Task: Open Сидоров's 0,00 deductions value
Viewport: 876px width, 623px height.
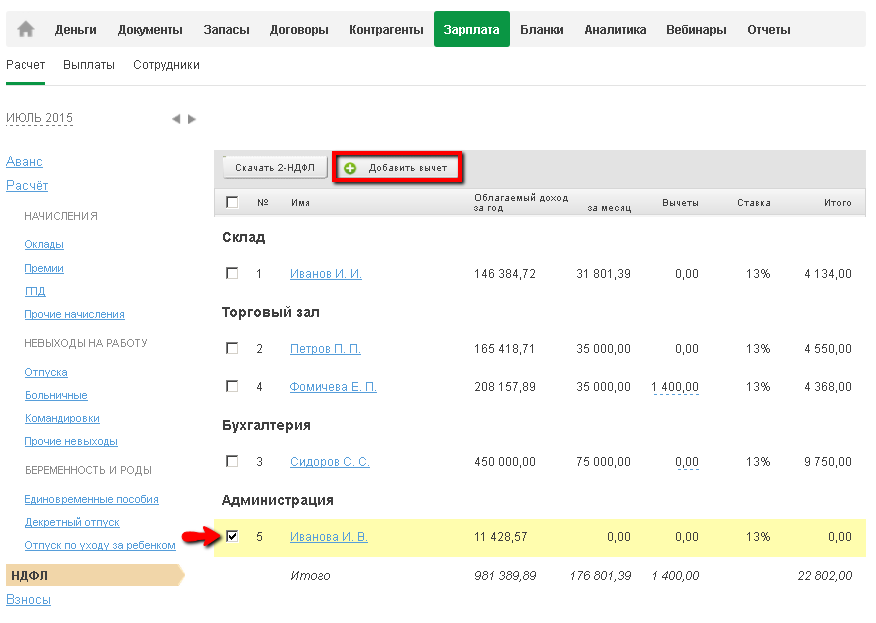Action: click(686, 462)
